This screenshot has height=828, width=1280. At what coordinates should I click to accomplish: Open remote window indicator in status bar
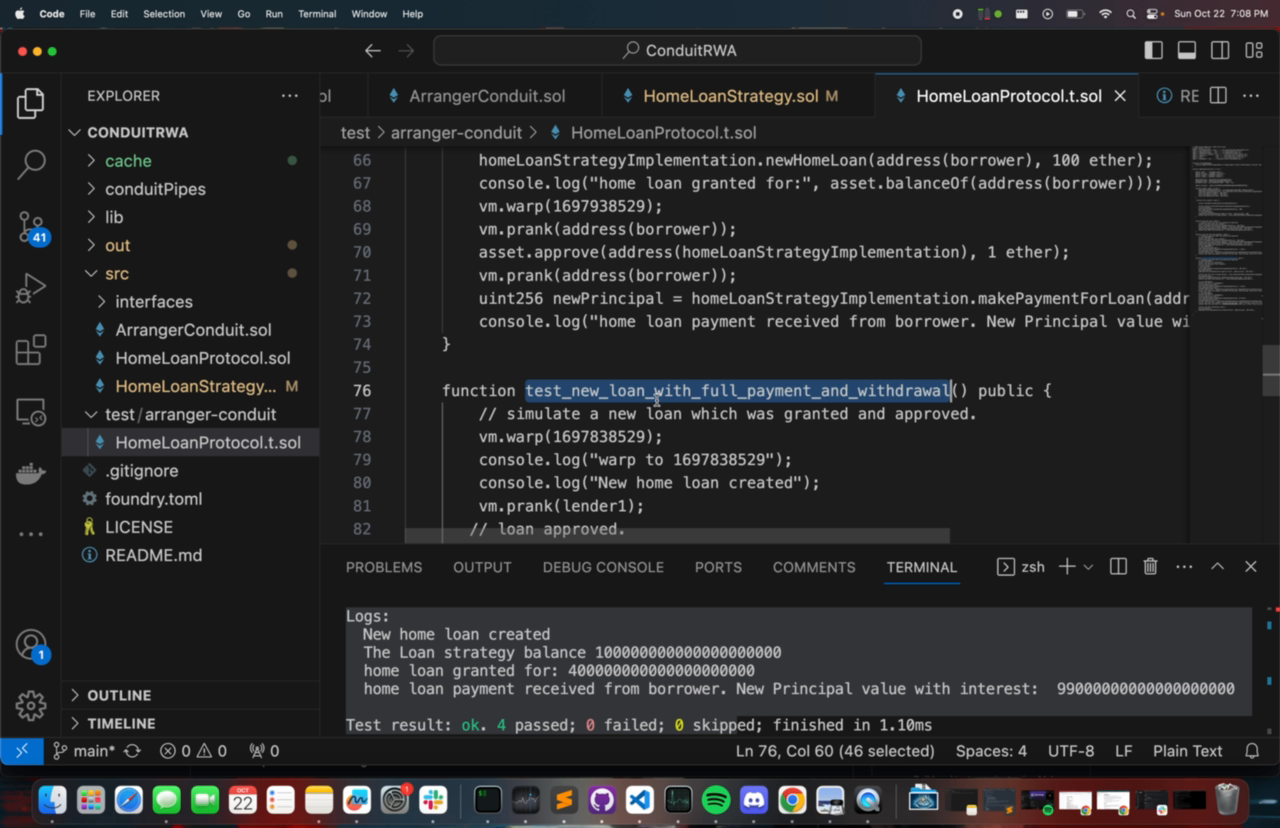21,751
